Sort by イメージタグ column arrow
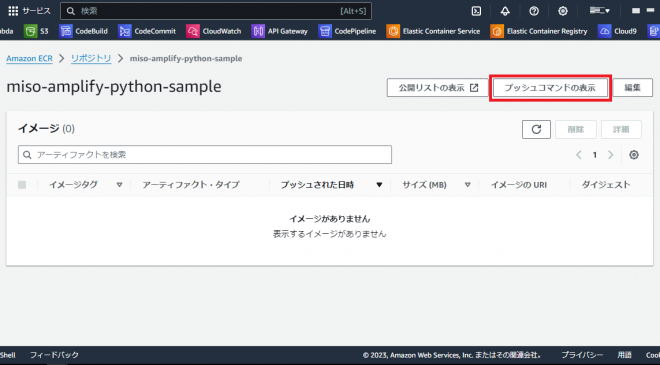Viewport: 660px width, 365px height. pos(120,185)
